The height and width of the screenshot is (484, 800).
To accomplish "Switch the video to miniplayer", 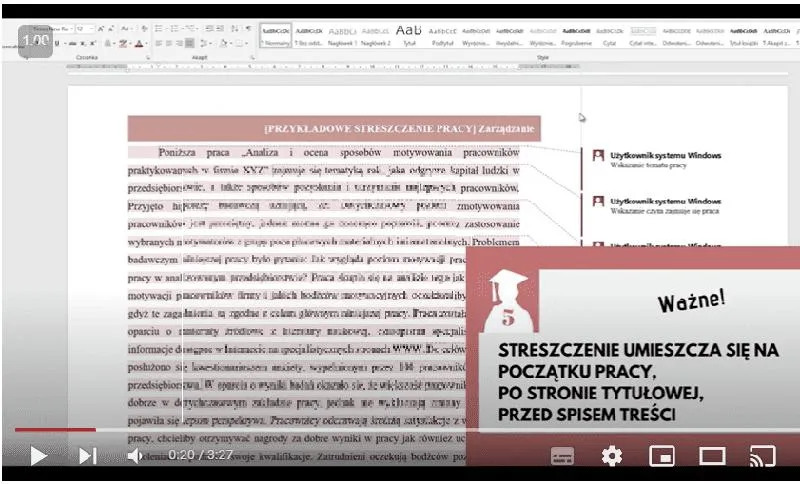I will [662, 455].
